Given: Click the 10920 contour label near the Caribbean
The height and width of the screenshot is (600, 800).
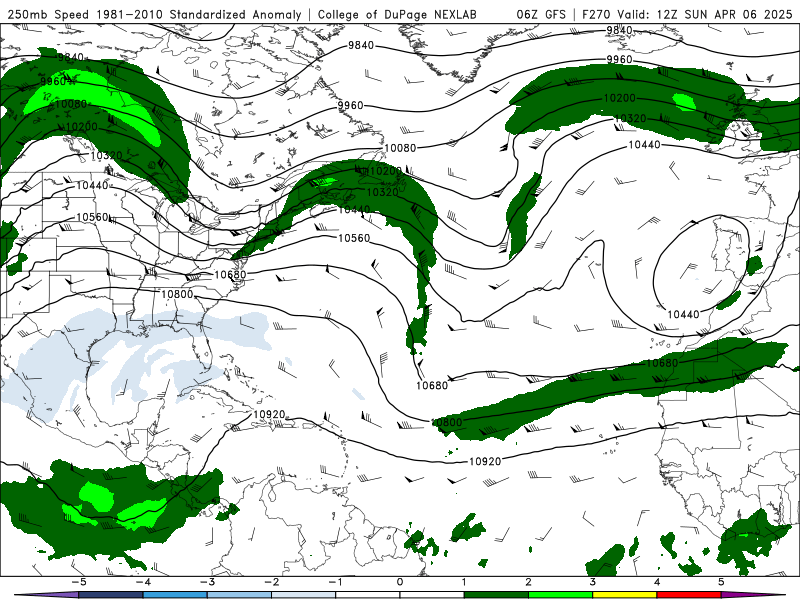Looking at the screenshot, I should 269,414.
